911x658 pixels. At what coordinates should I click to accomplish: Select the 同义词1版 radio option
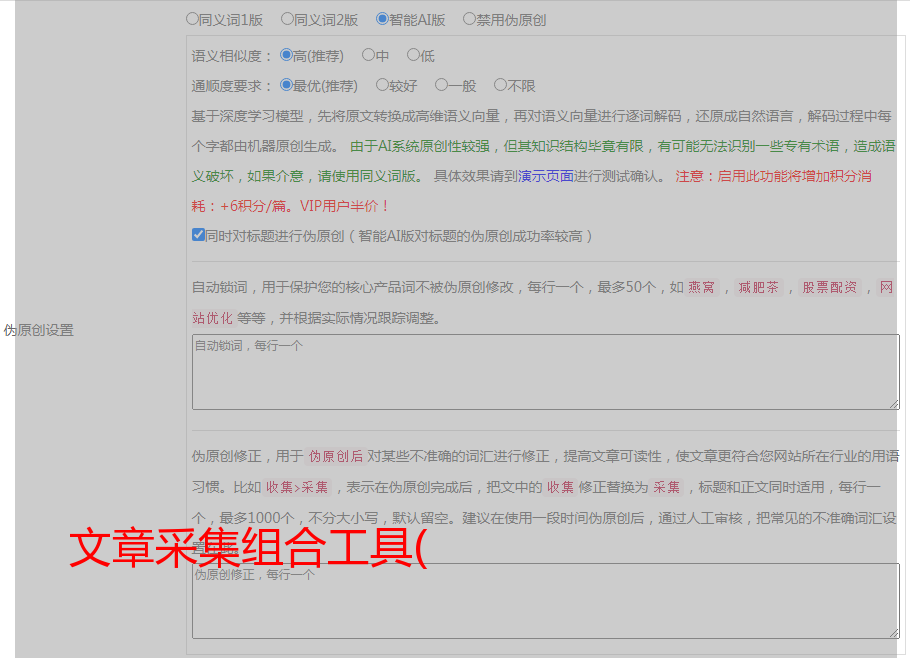193,18
